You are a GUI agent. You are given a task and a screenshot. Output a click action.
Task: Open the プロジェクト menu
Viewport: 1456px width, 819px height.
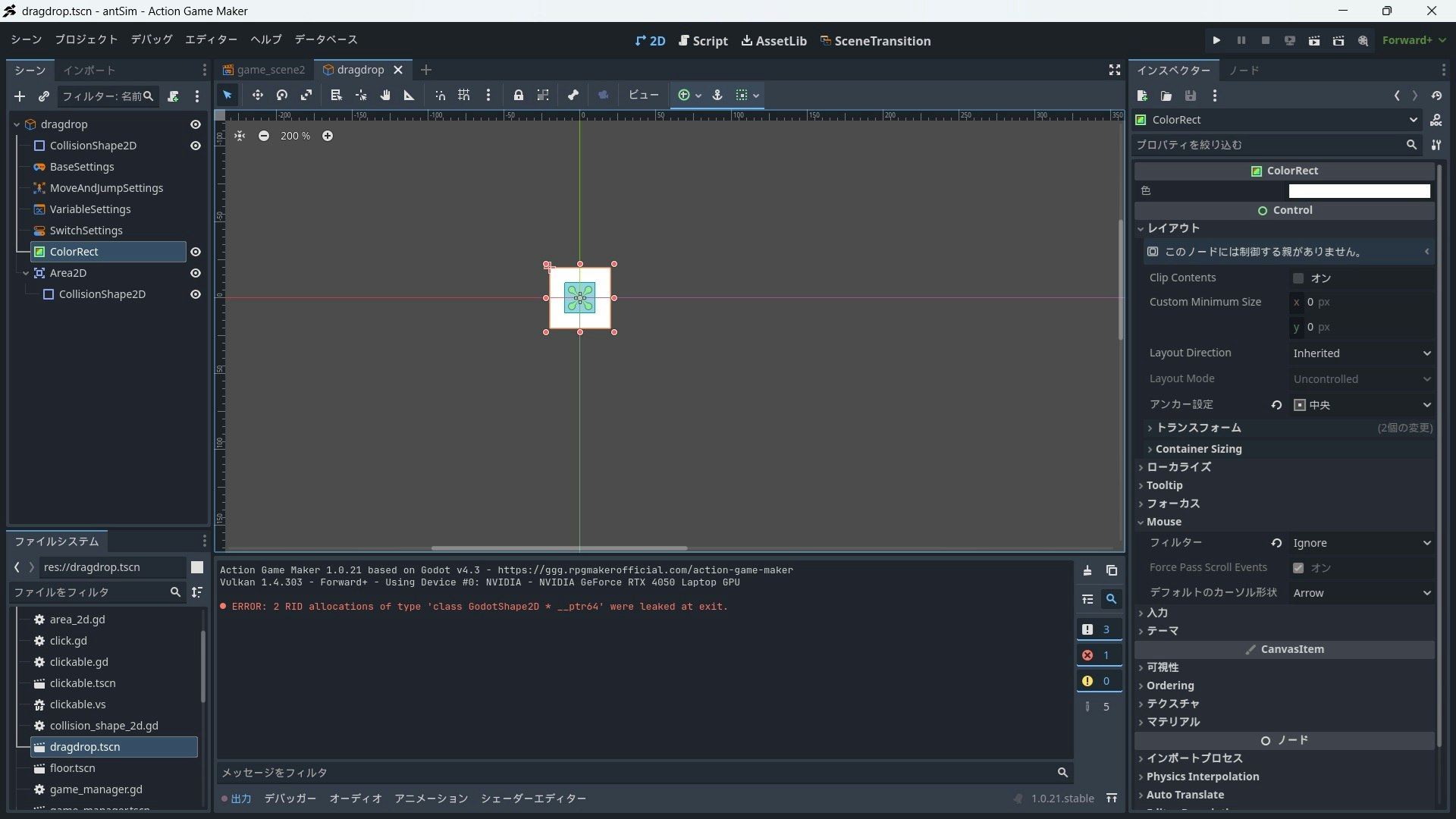tap(86, 39)
